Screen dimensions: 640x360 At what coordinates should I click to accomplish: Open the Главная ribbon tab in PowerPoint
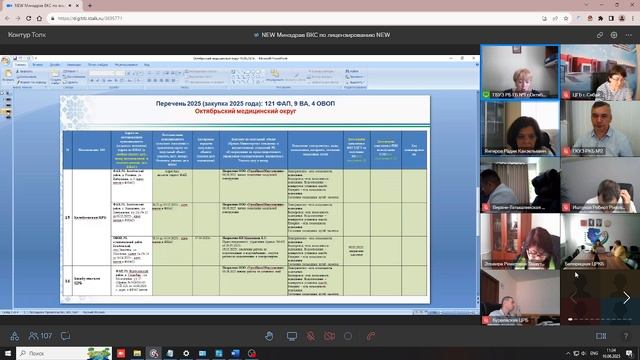[20, 64]
